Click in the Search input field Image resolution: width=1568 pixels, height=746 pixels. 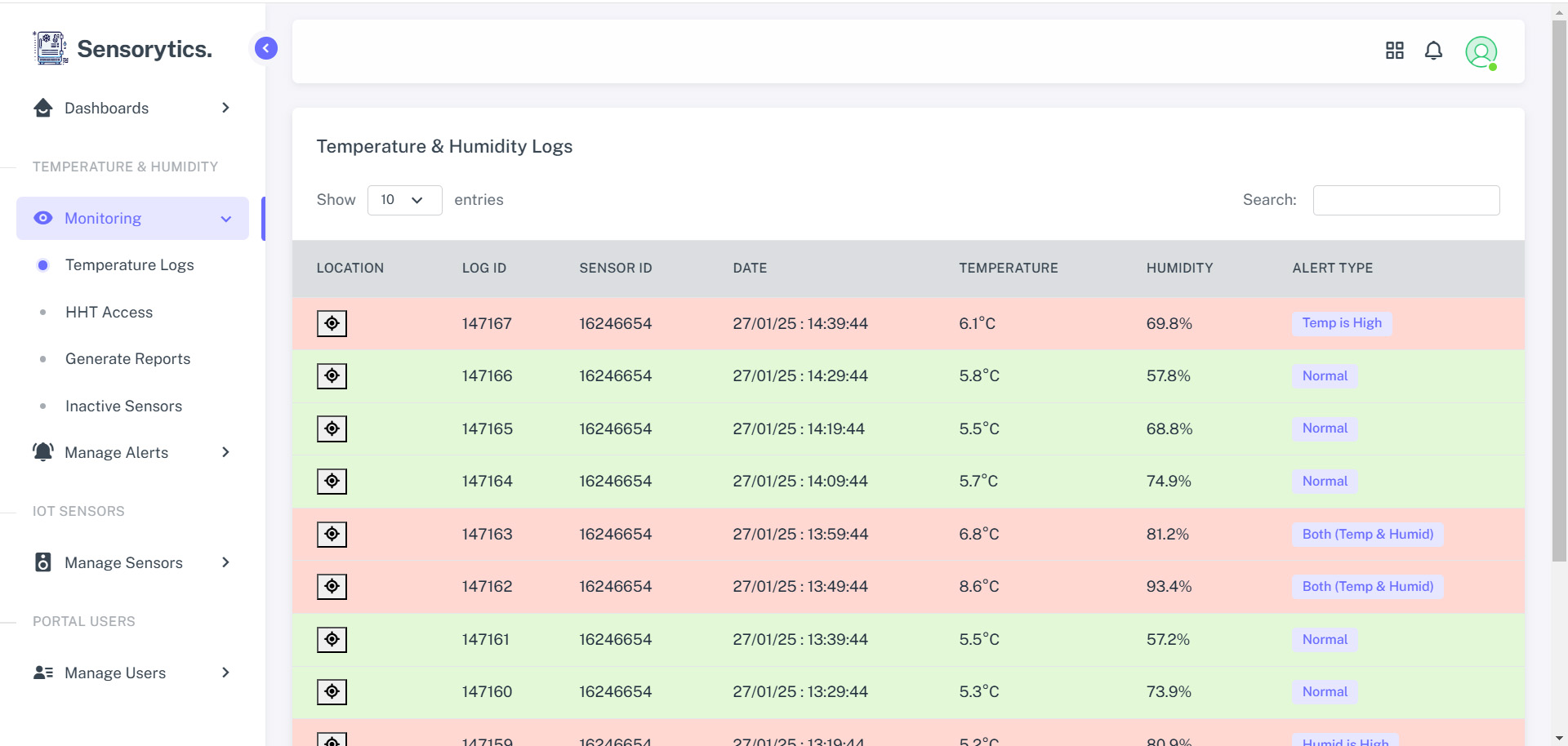[1405, 201]
